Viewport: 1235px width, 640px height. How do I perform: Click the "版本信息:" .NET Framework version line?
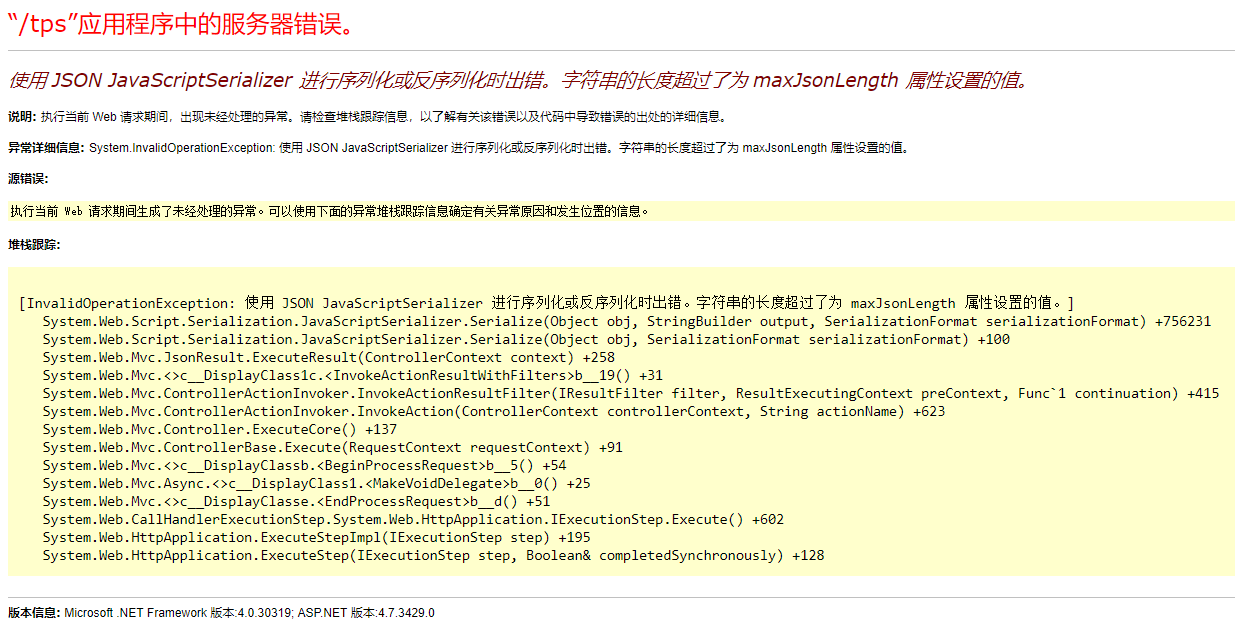pos(221,613)
